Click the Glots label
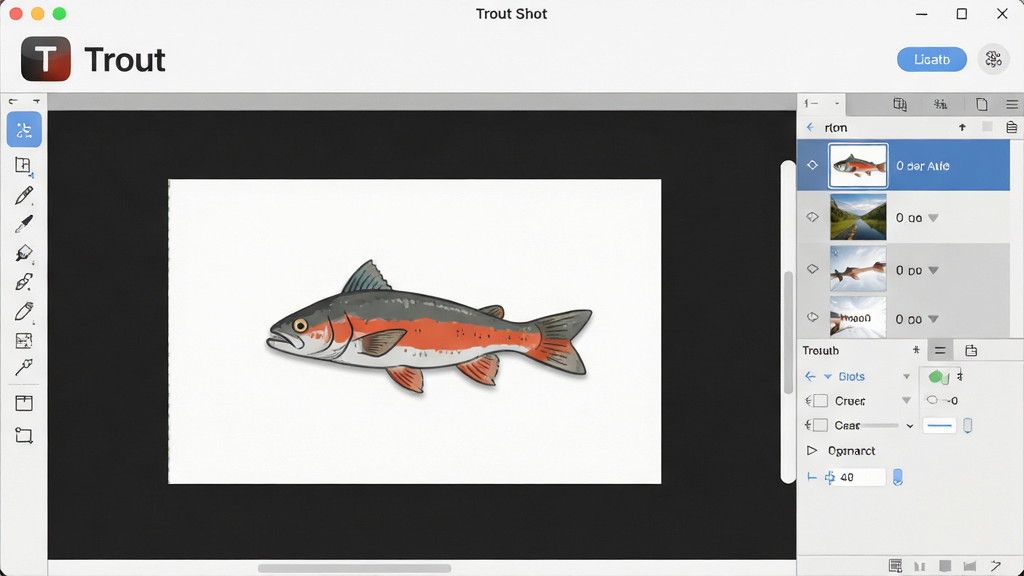The image size is (1024, 576). coord(852,377)
